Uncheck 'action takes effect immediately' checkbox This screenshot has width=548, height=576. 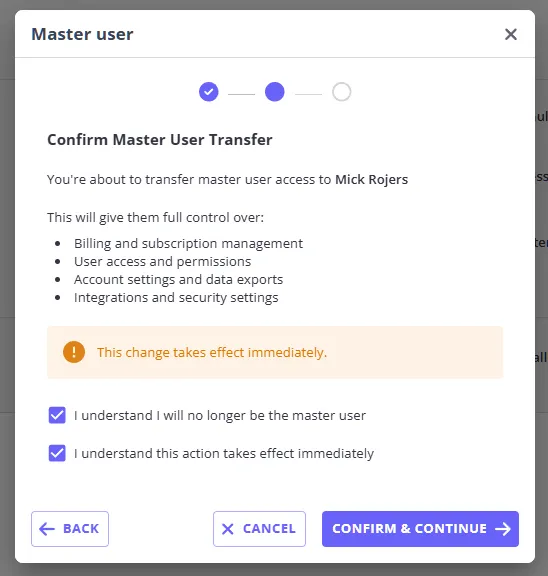(x=57, y=453)
